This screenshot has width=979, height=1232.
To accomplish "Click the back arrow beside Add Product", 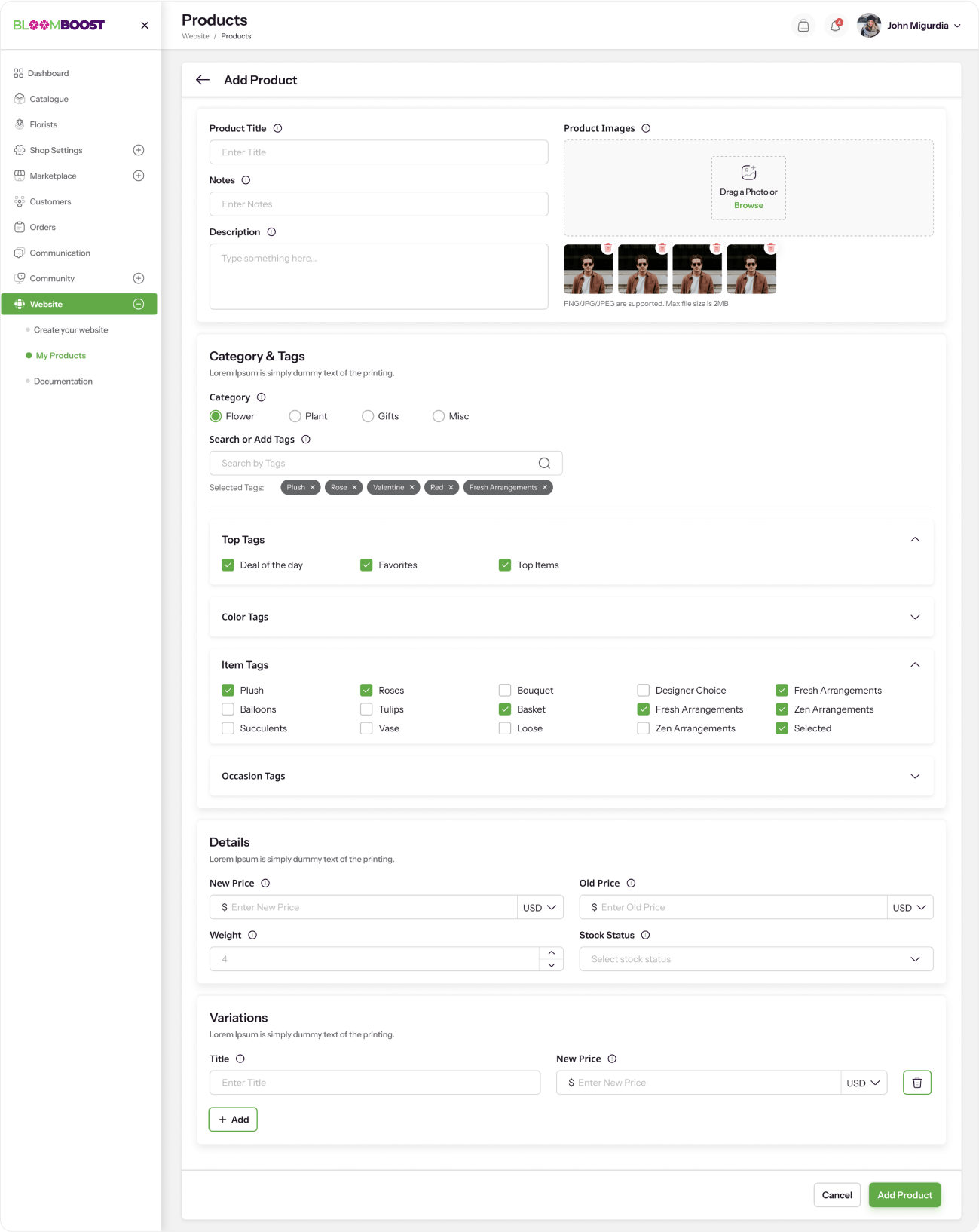I will click(202, 80).
